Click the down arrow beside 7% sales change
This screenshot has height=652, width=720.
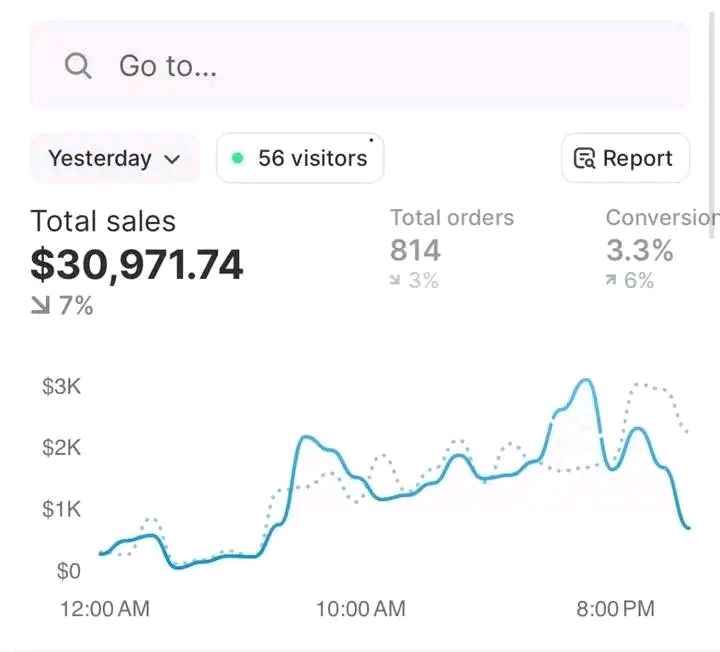tap(40, 307)
